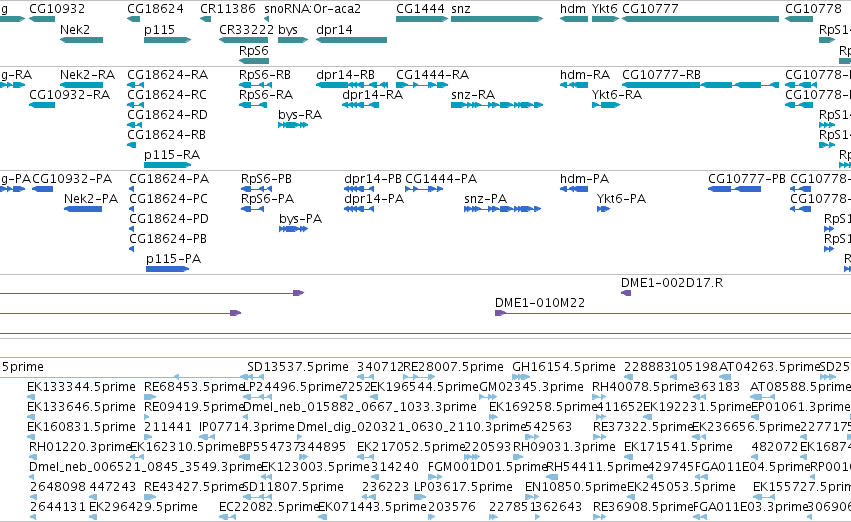Click the SD13537.5prime EST label
This screenshot has width=851, height=522.
pyautogui.click(x=297, y=367)
